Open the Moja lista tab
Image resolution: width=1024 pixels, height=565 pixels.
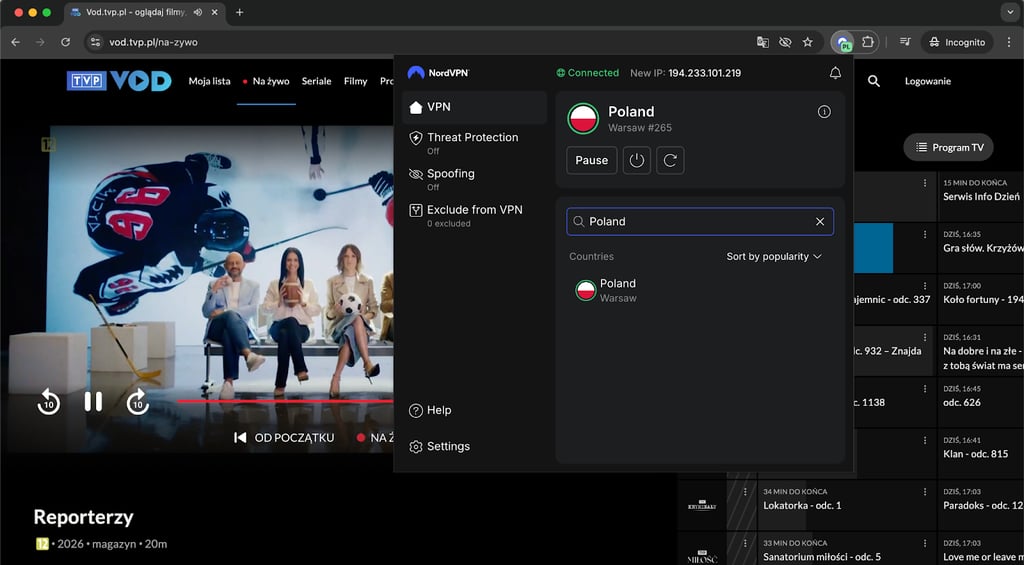210,82
